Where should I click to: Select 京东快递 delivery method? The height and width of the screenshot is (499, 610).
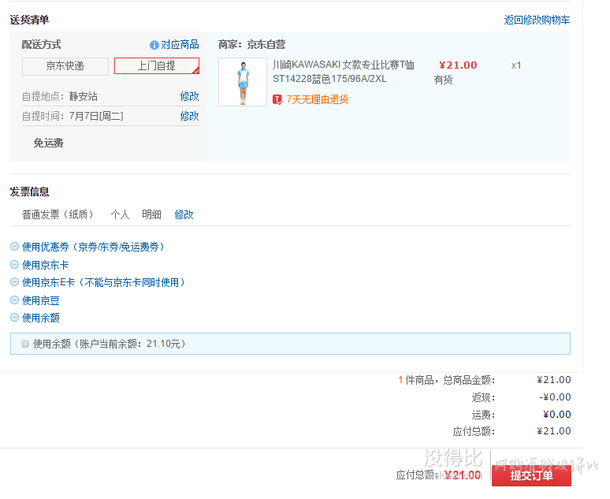pos(64,66)
